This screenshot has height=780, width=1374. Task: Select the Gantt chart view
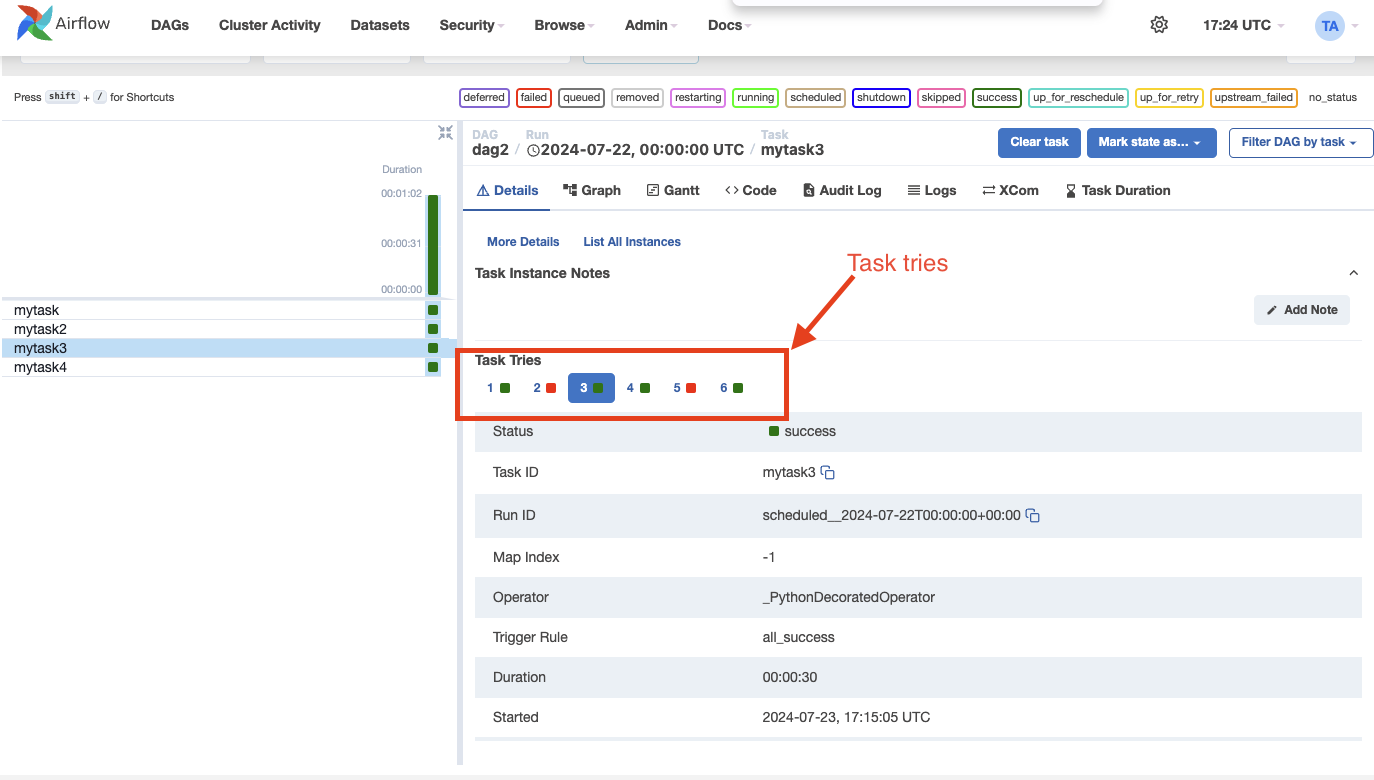[672, 190]
